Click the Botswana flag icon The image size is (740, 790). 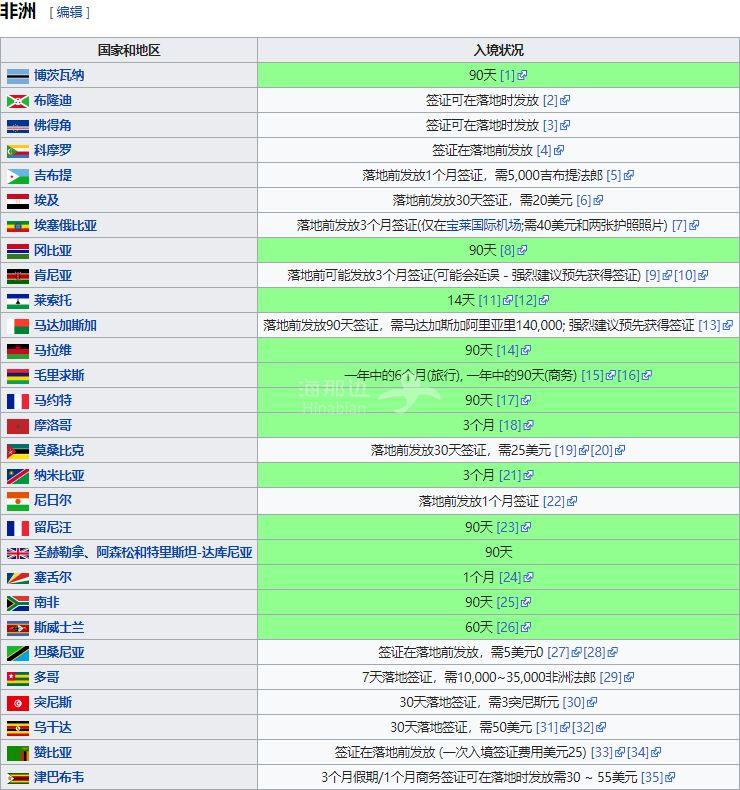click(17, 76)
